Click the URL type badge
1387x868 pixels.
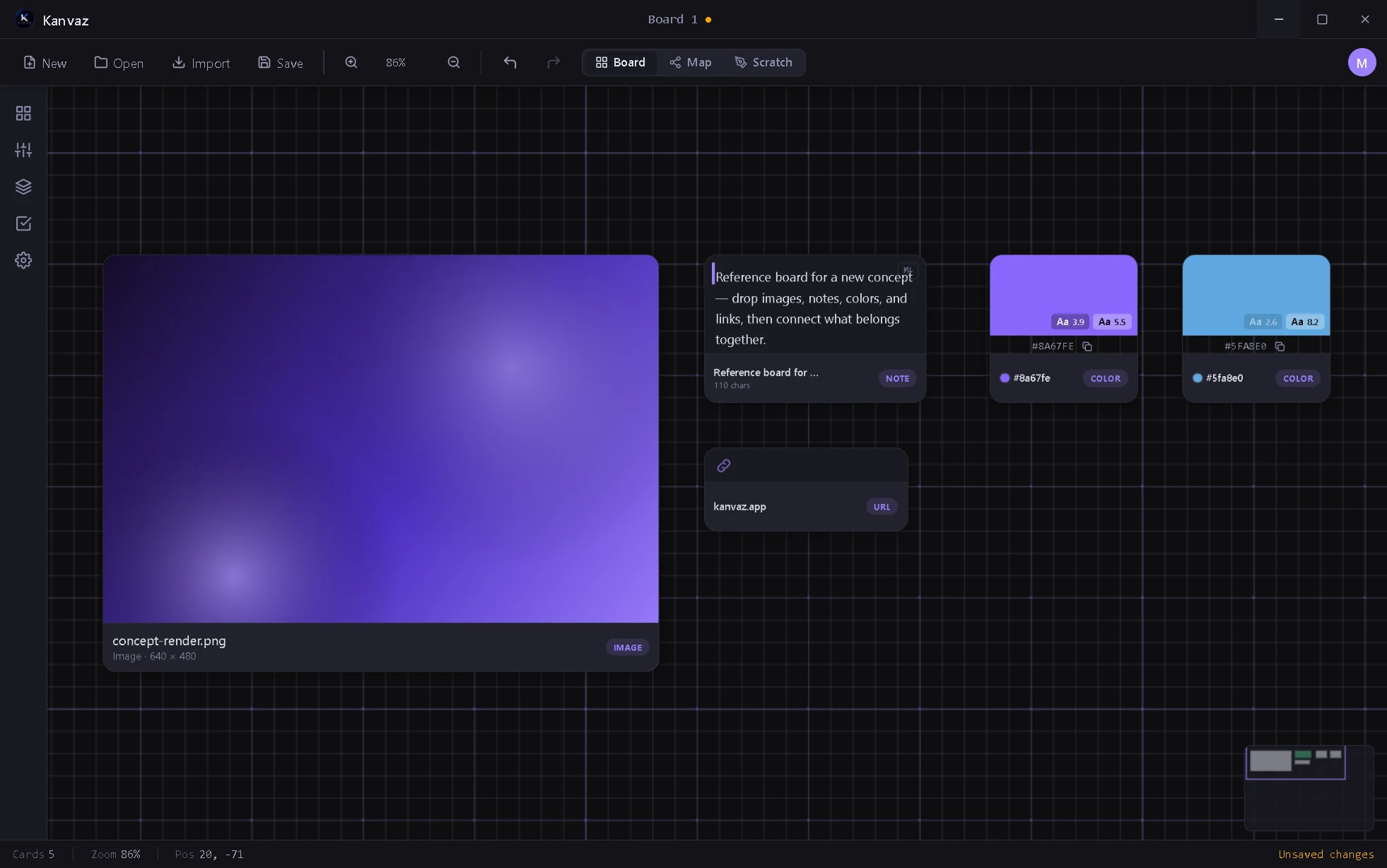(882, 507)
